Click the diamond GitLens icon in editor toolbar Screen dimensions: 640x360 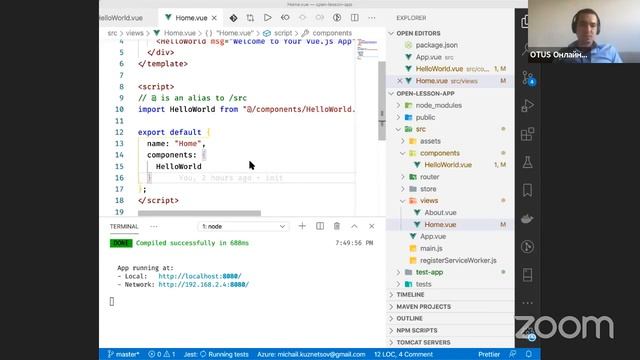pyautogui.click(x=233, y=18)
